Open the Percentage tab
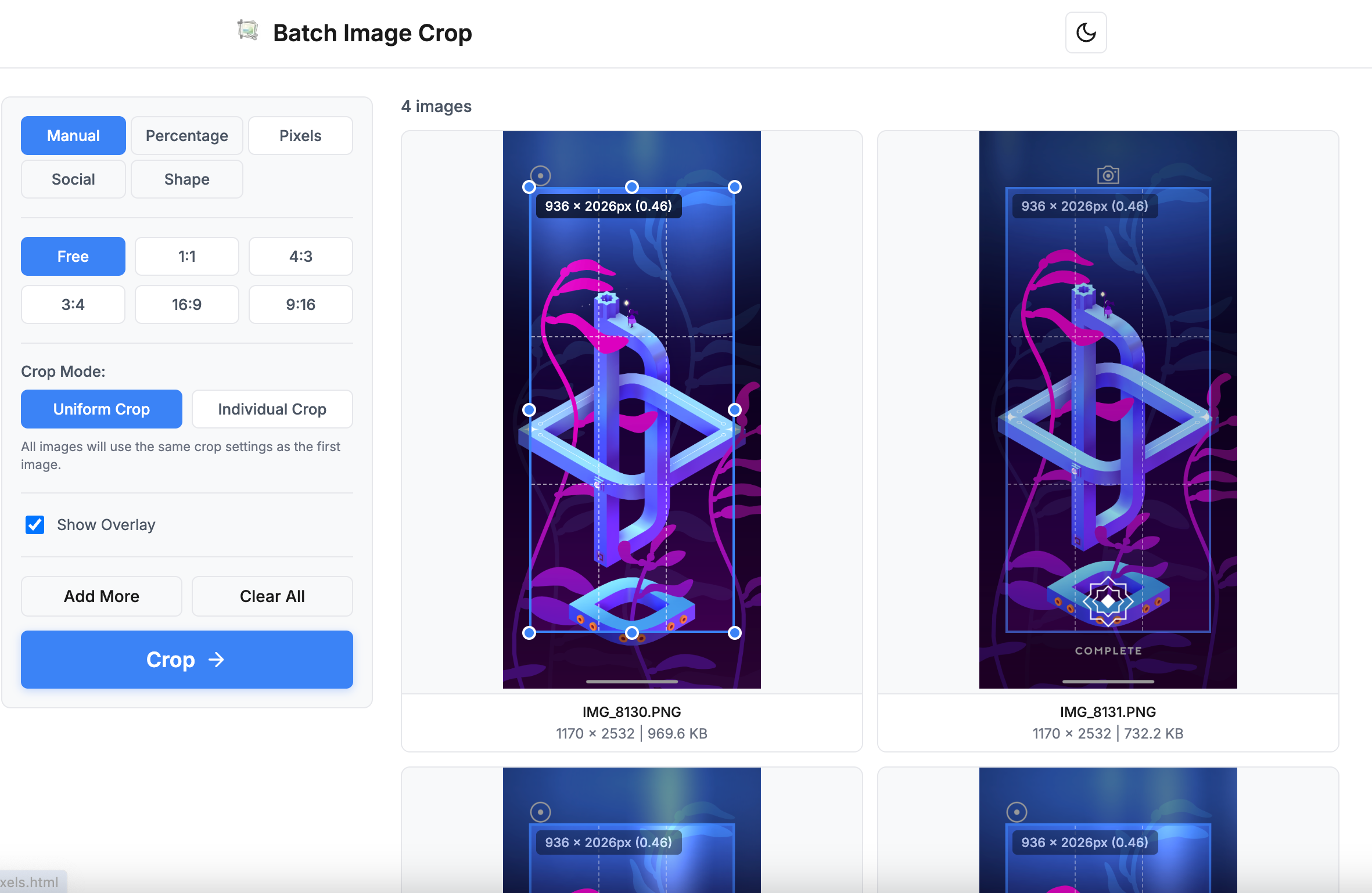 [186, 136]
